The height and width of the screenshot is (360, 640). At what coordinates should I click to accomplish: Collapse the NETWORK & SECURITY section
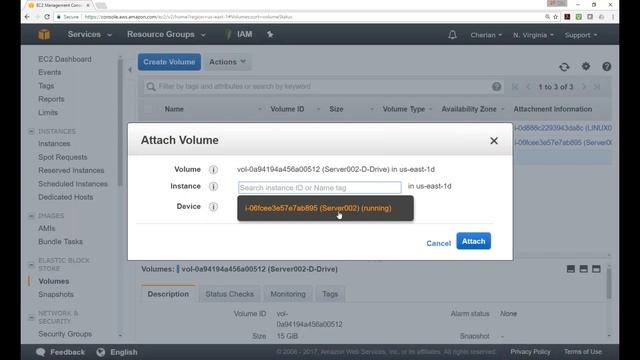click(x=31, y=317)
